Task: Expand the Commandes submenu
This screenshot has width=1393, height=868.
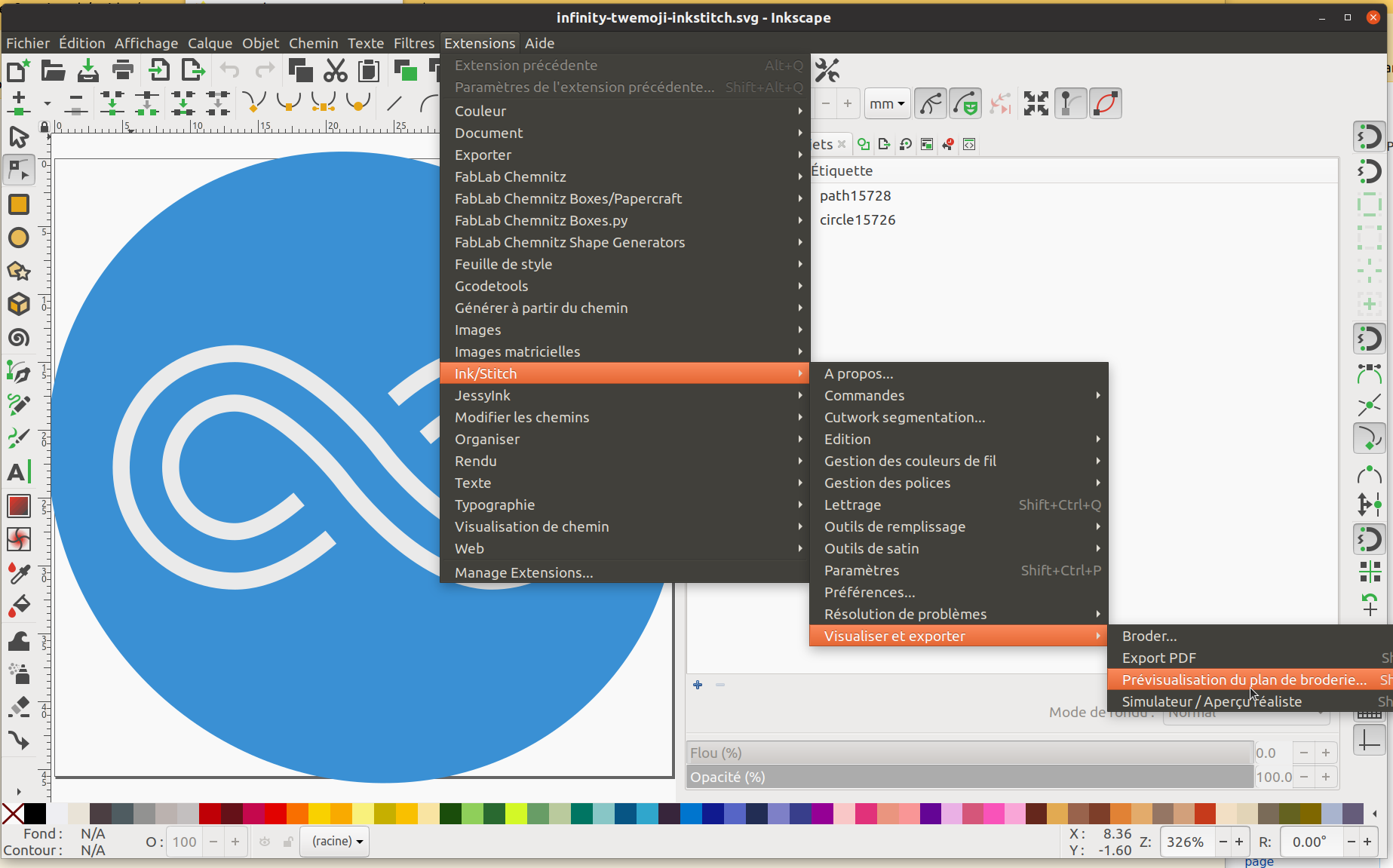Action: click(959, 395)
